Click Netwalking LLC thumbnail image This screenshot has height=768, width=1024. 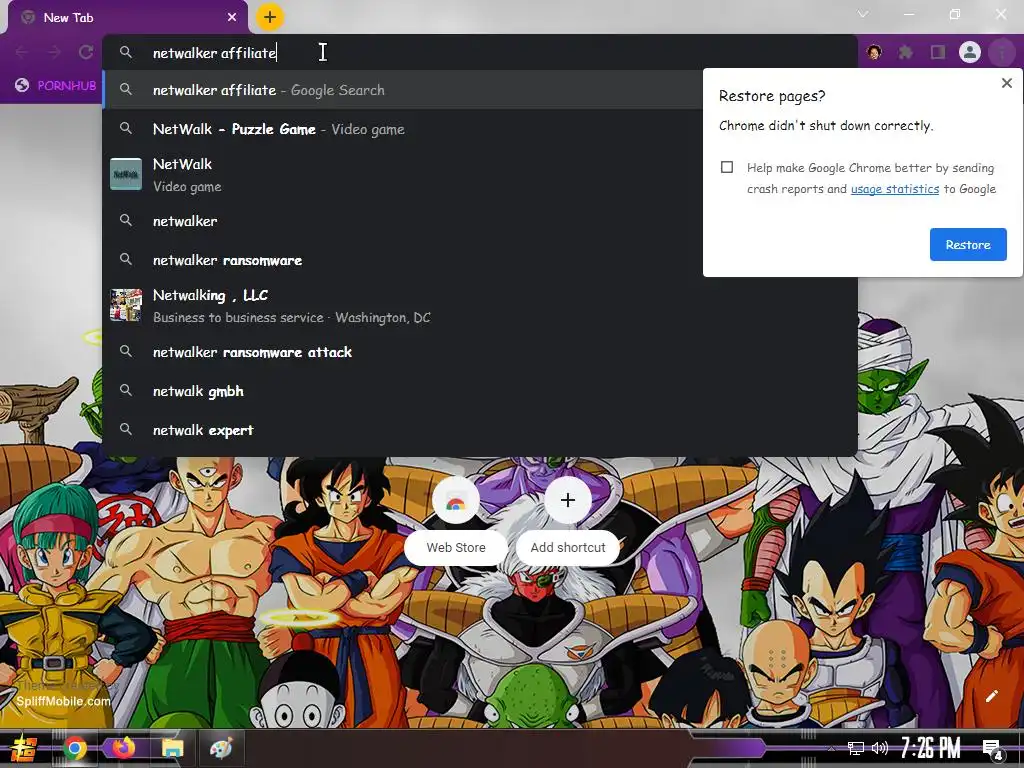[x=125, y=305]
